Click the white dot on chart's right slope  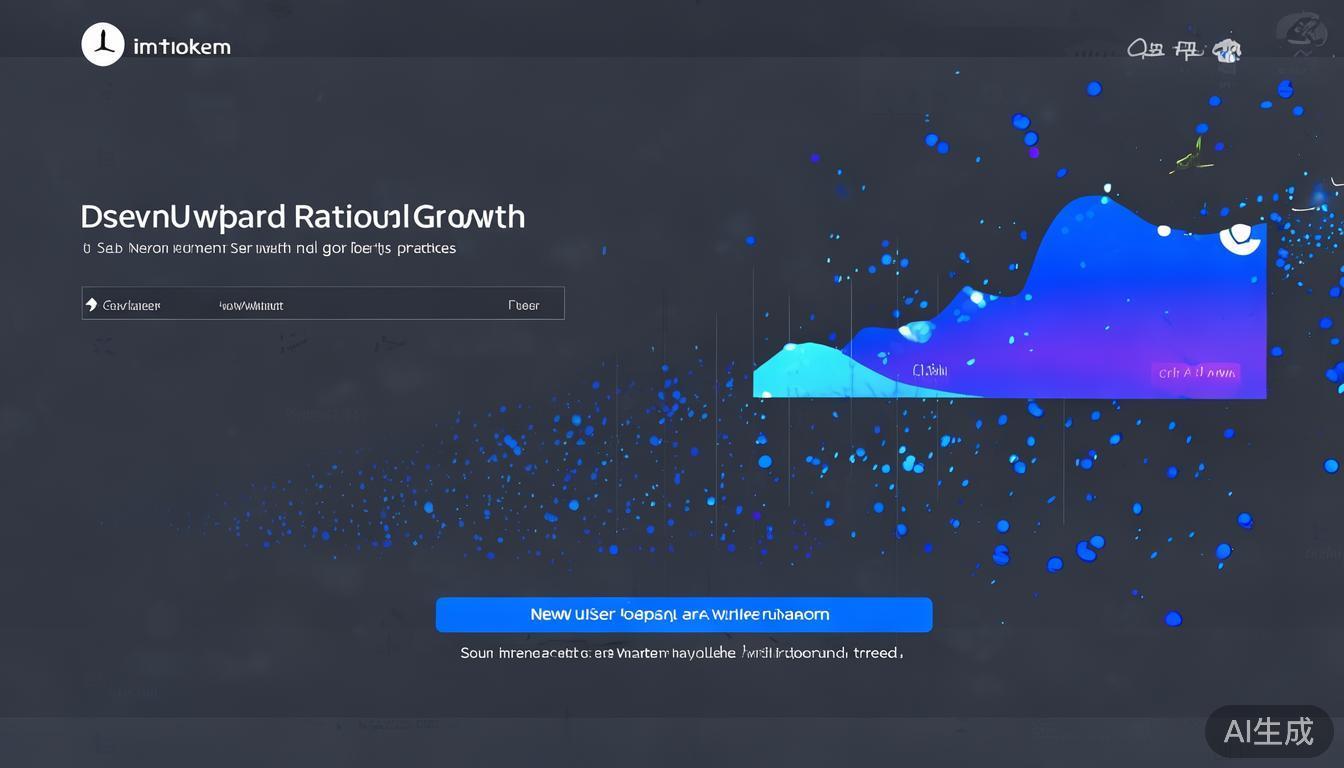coord(1163,231)
